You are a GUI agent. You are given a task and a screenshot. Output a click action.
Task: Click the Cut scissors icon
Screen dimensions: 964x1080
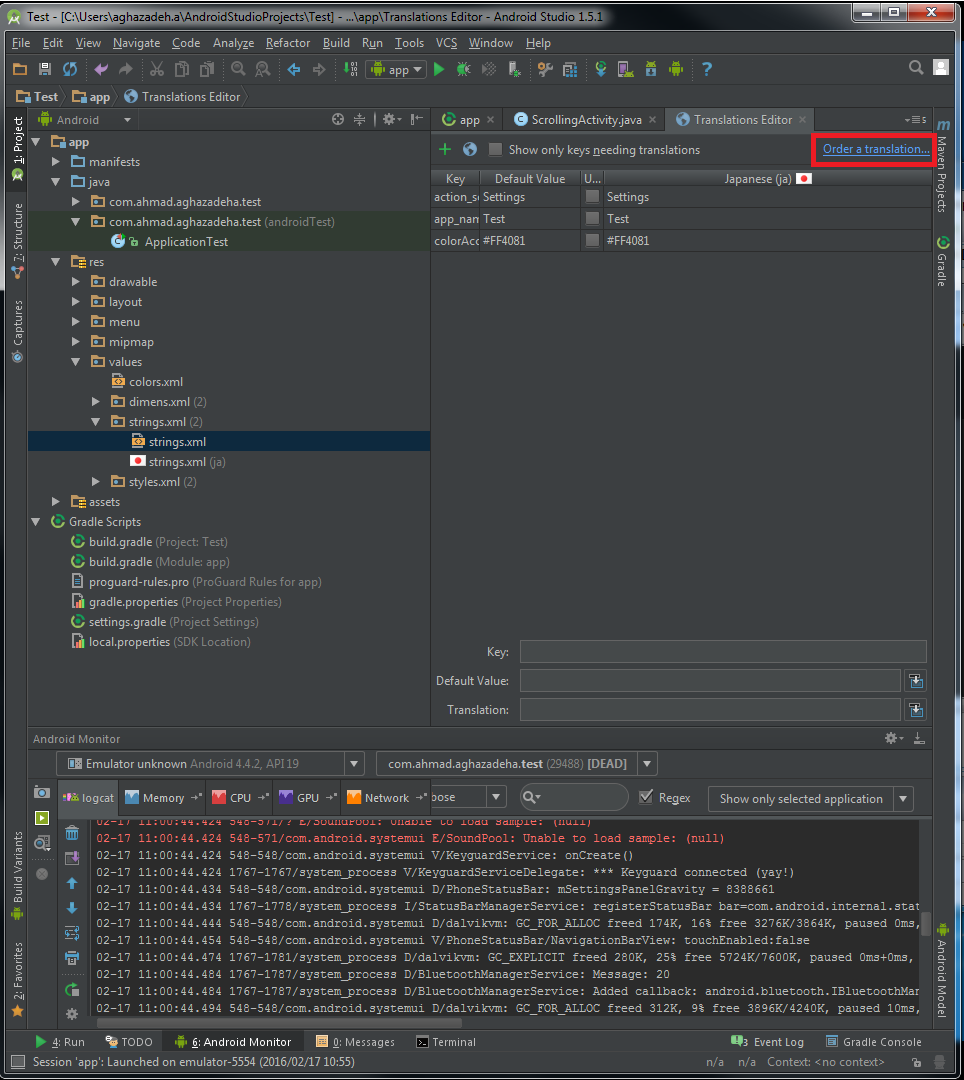pyautogui.click(x=157, y=69)
